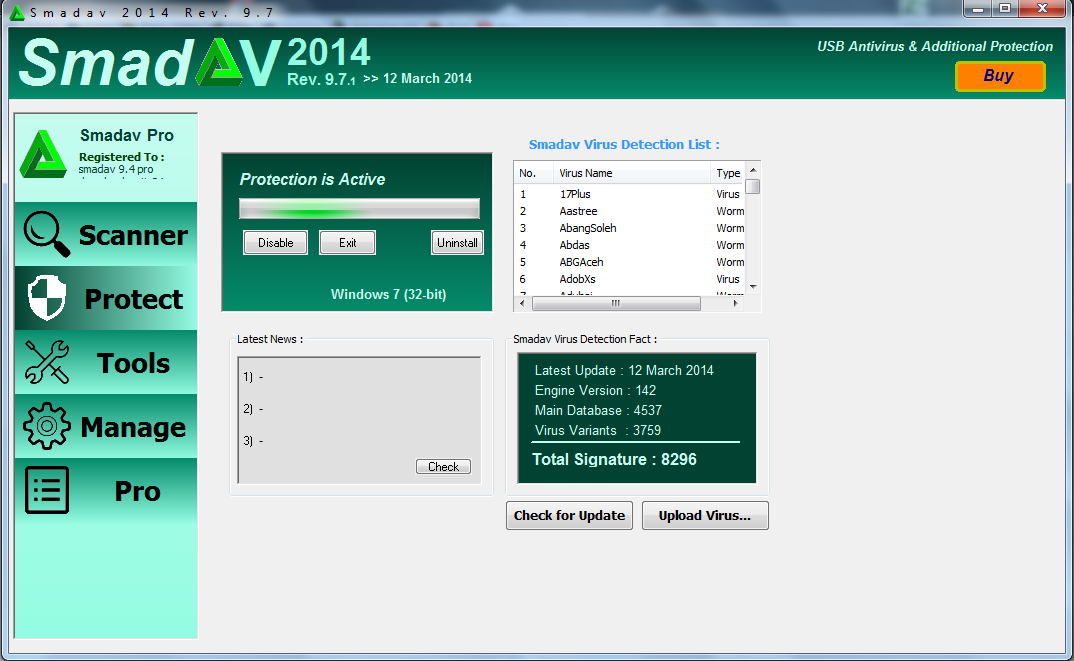Click the Smadav Pro green triangle logo
The height and width of the screenshot is (661, 1074).
tap(43, 154)
